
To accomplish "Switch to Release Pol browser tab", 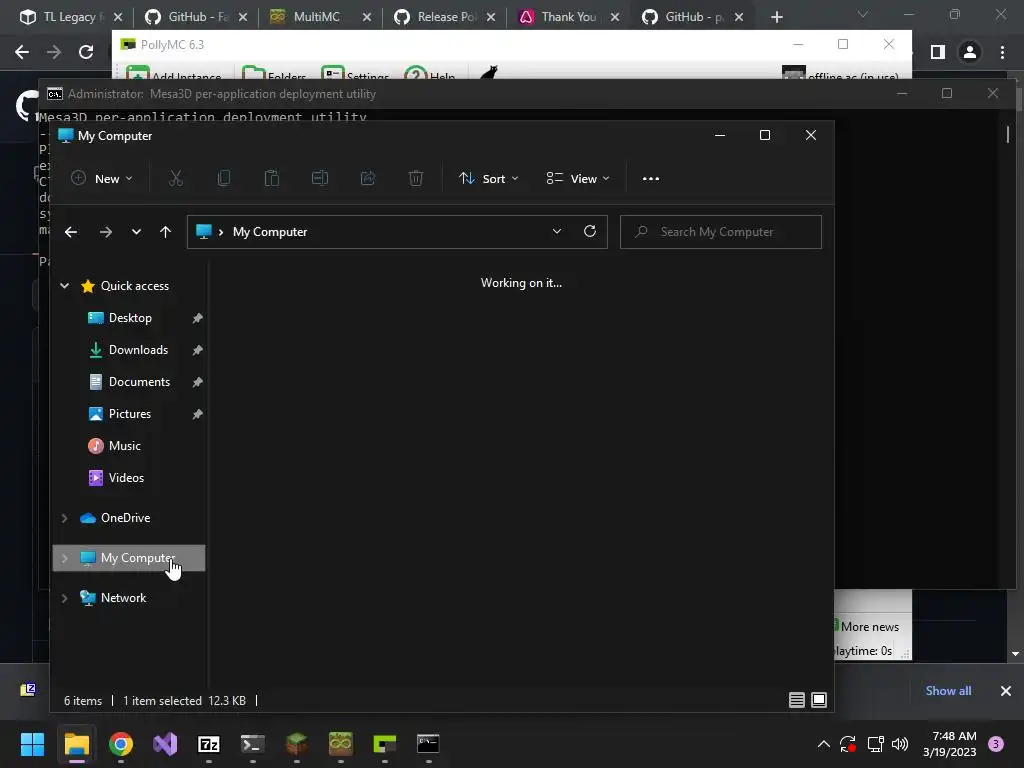I will [x=447, y=17].
